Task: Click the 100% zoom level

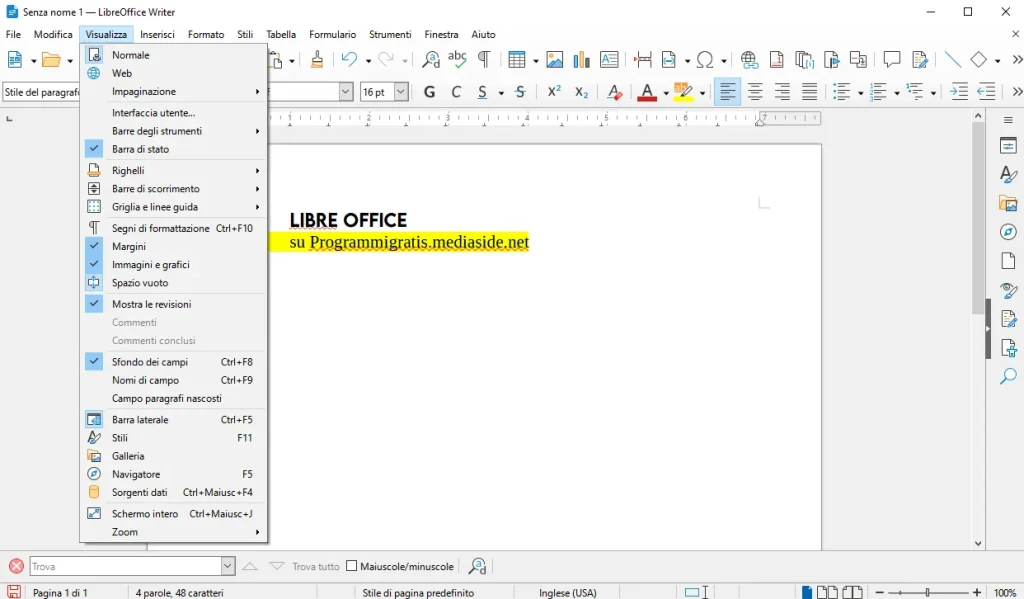Action: point(1004,592)
